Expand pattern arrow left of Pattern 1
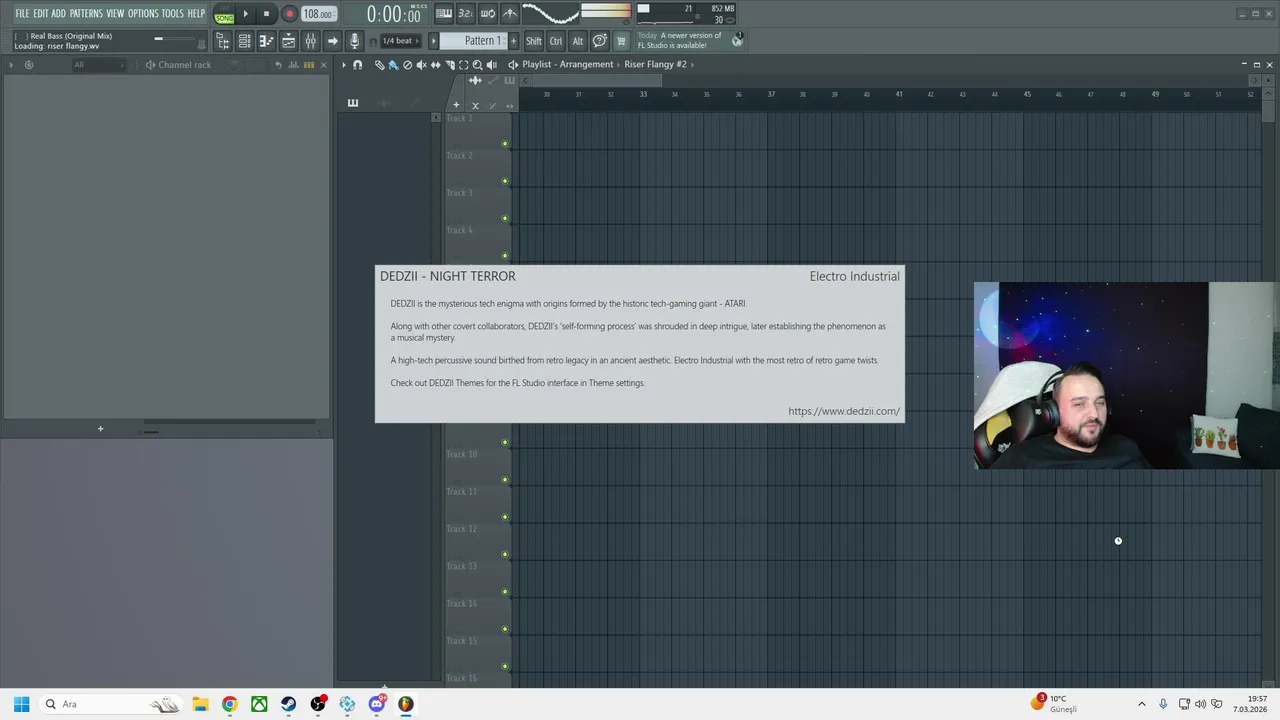 click(x=433, y=41)
